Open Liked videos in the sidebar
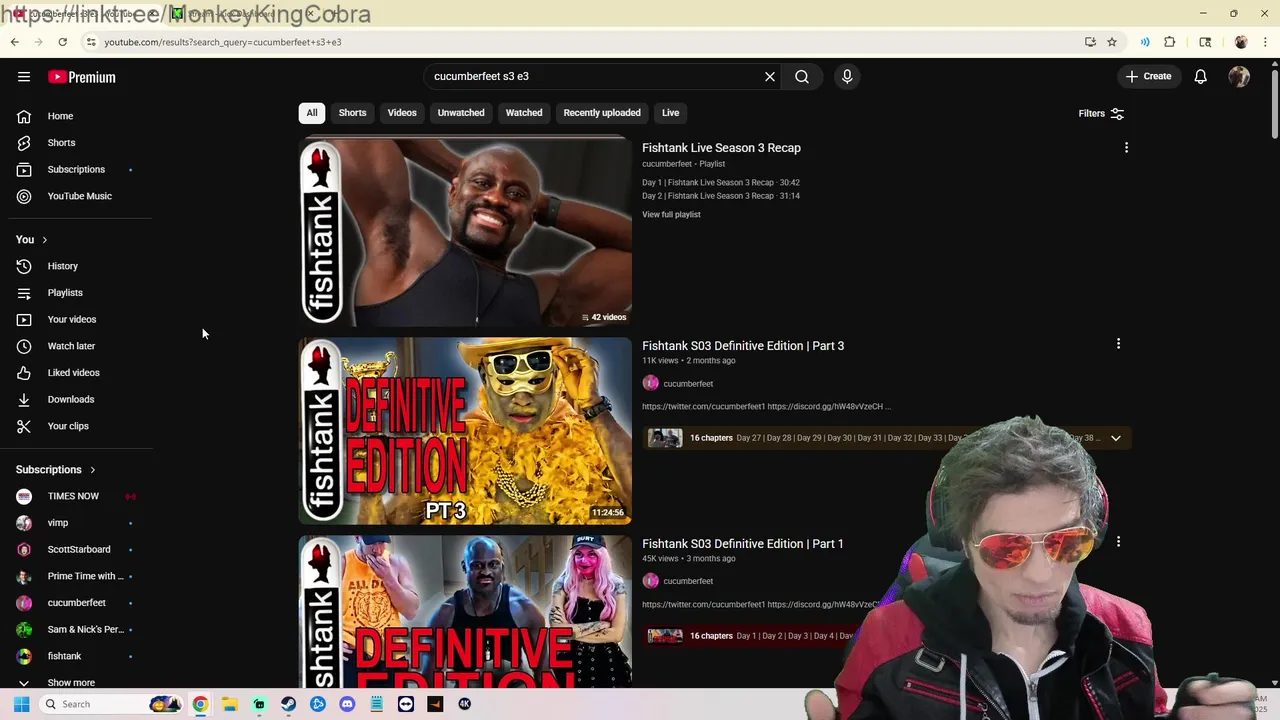Image resolution: width=1280 pixels, height=720 pixels. tap(80, 373)
